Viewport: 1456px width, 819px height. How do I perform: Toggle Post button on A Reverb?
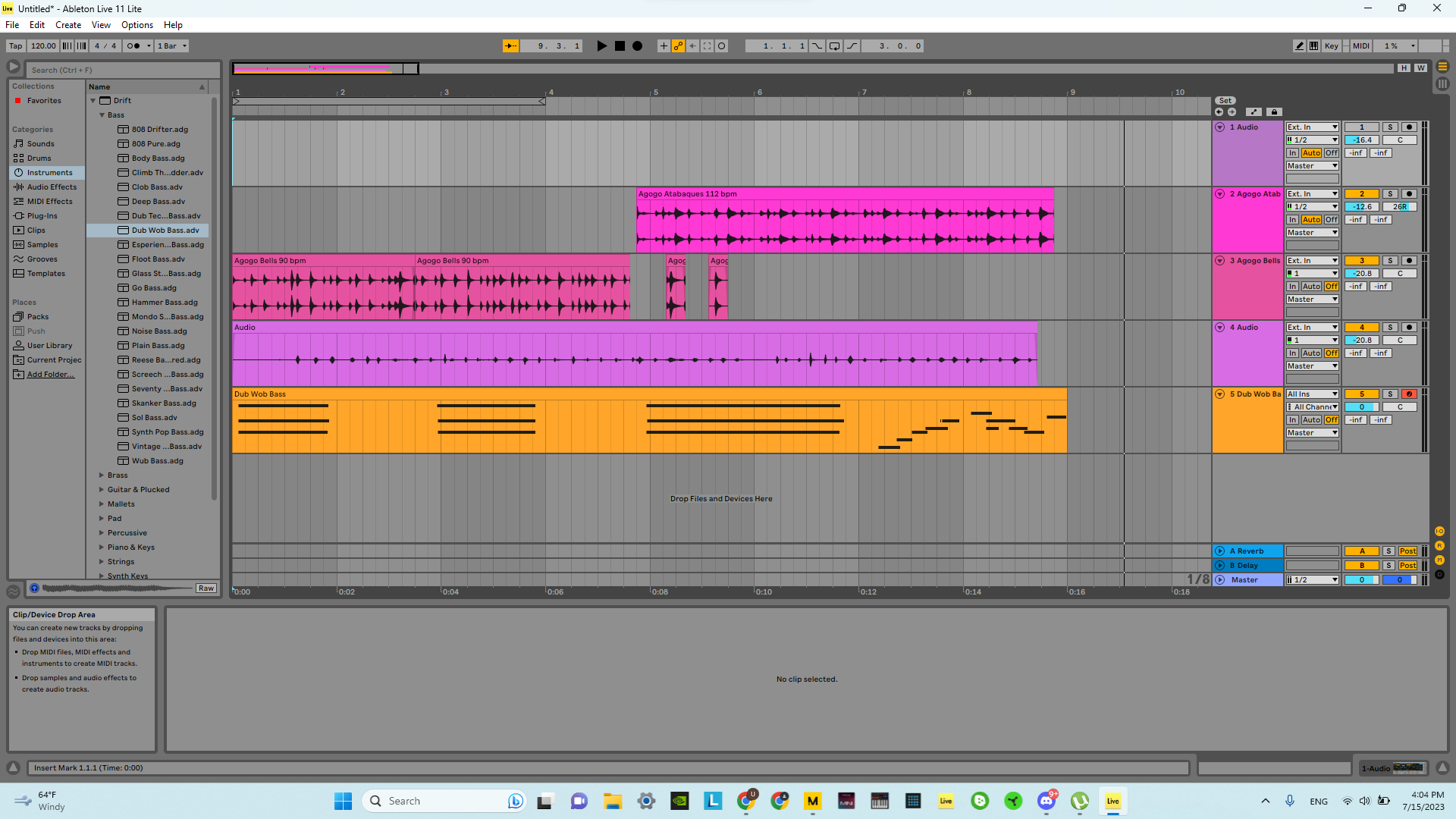point(1407,551)
